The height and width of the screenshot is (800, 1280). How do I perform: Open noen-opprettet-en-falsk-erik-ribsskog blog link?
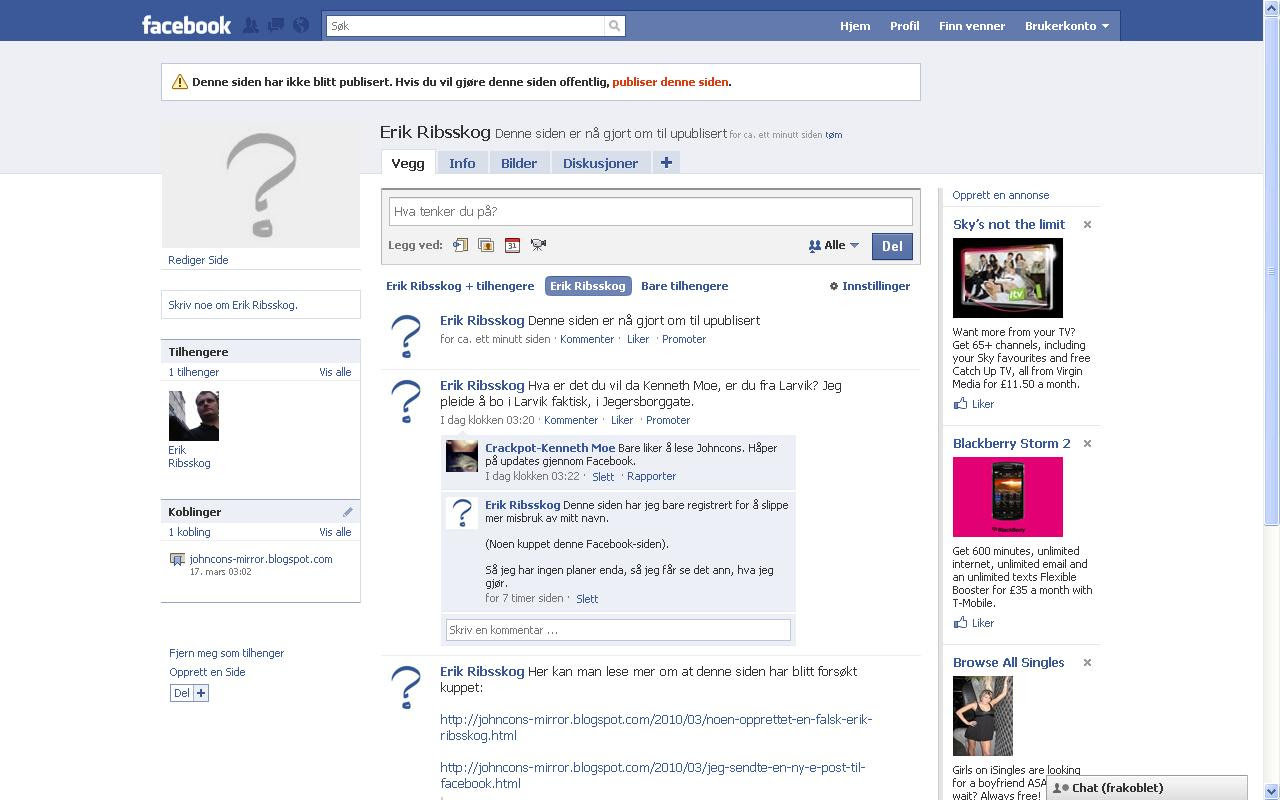point(656,727)
